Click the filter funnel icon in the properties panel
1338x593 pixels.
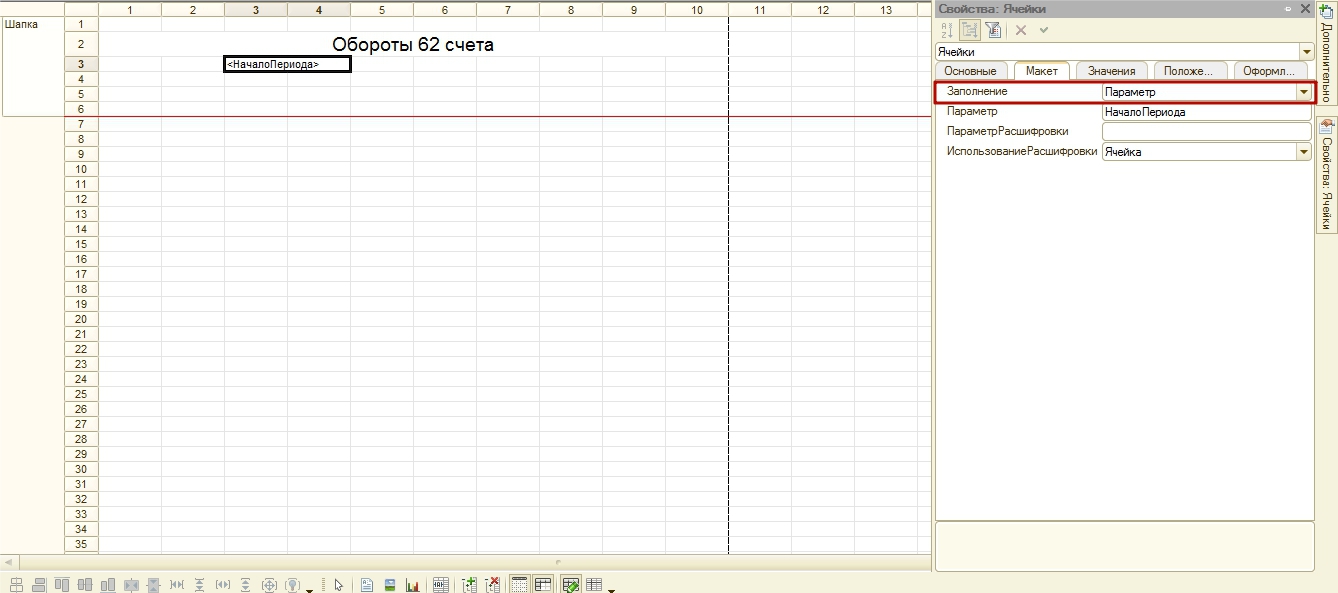point(993,30)
